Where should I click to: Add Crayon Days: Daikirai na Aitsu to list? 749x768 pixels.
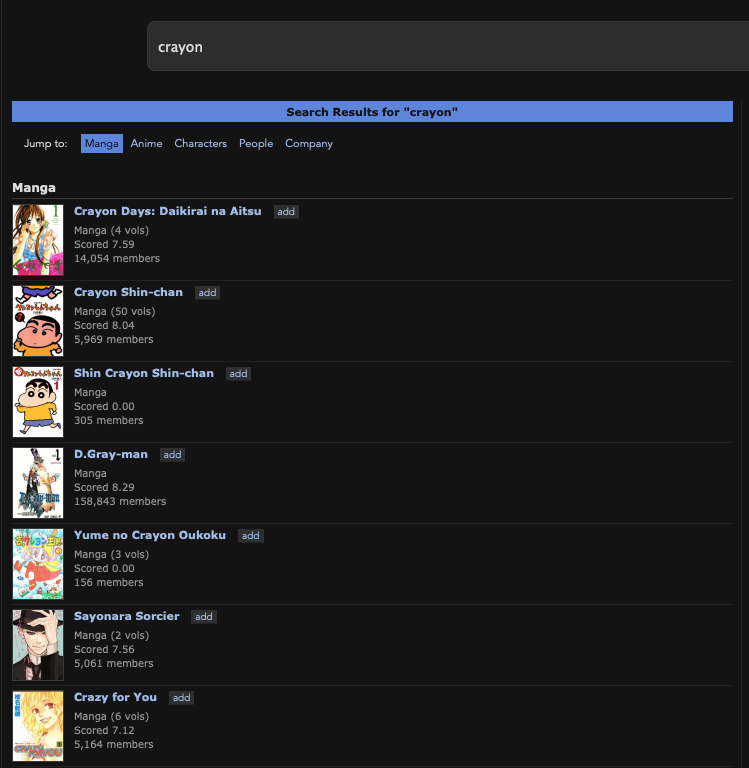click(286, 212)
